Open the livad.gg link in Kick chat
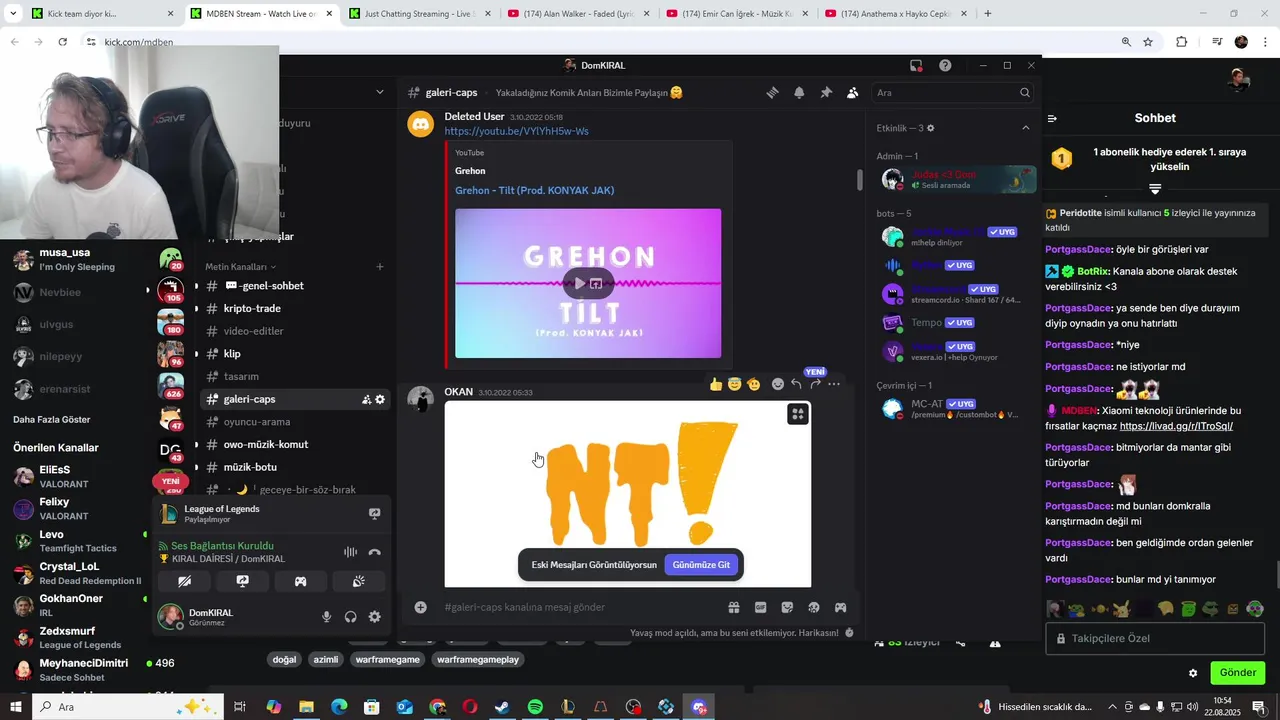The width and height of the screenshot is (1280, 720). (1176, 426)
